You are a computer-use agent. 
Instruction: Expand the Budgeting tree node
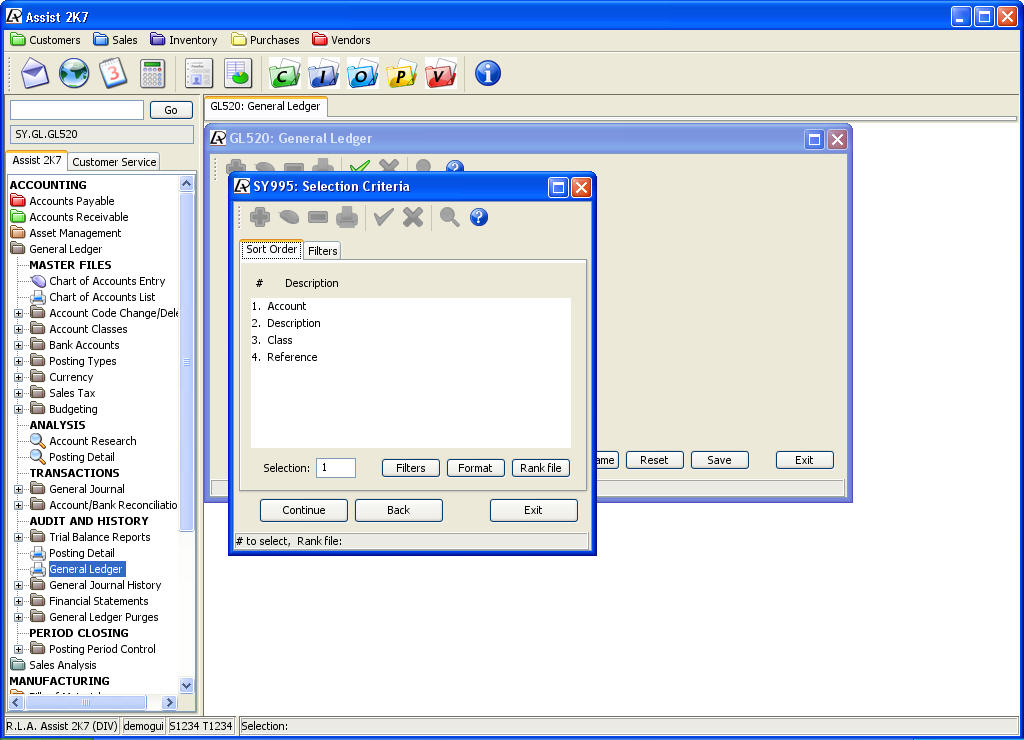click(x=18, y=410)
